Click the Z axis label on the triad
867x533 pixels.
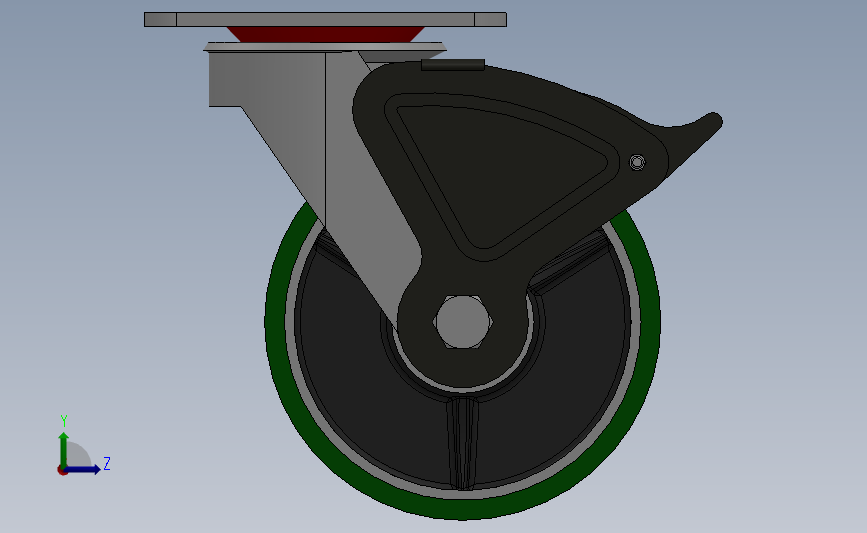tap(107, 463)
